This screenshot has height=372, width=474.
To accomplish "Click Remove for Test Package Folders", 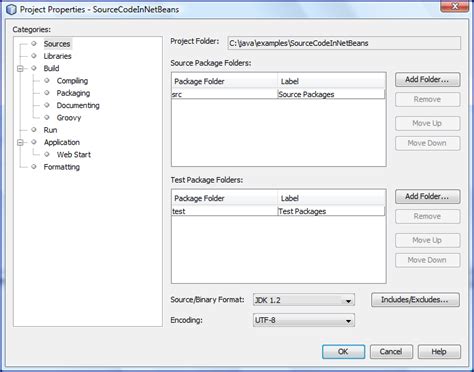I will [x=427, y=217].
